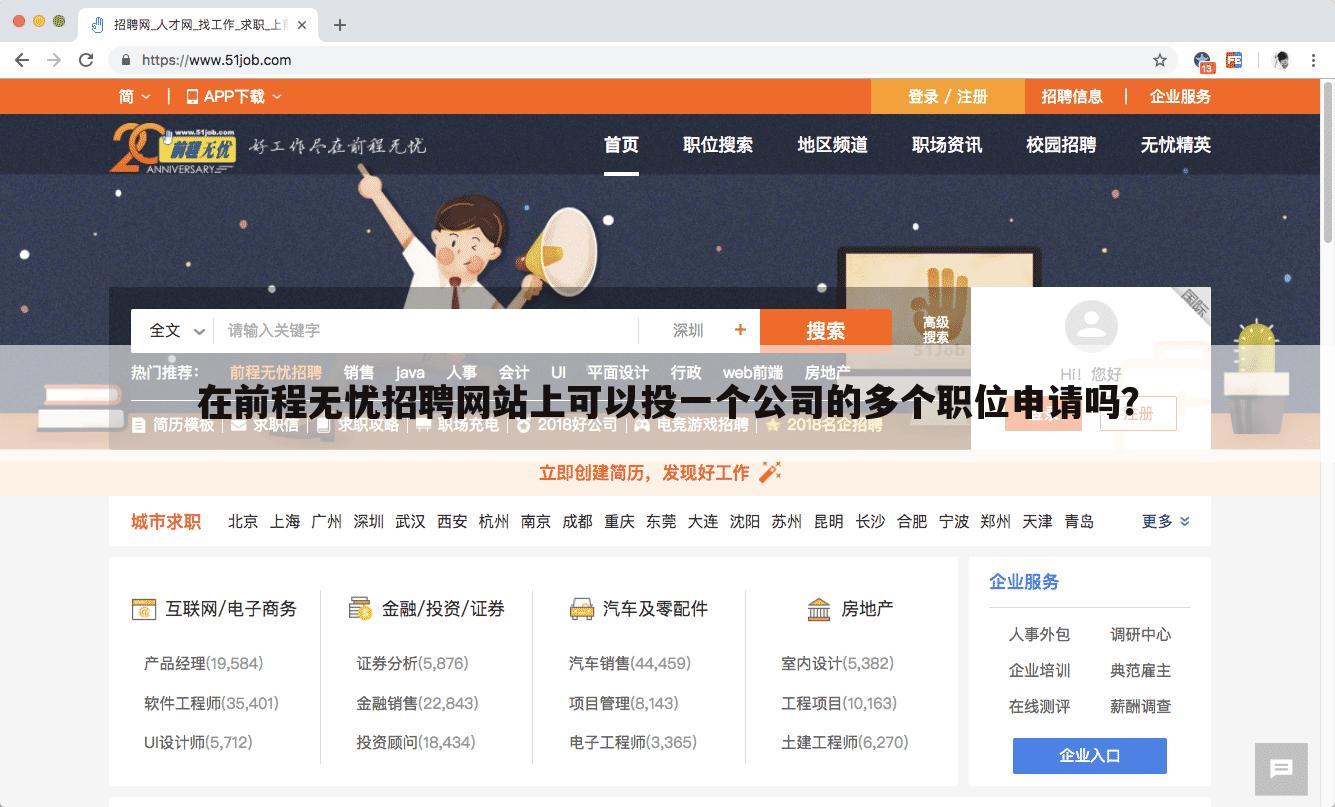This screenshot has width=1335, height=807.
Task: Click the address bar URL
Action: click(x=216, y=60)
